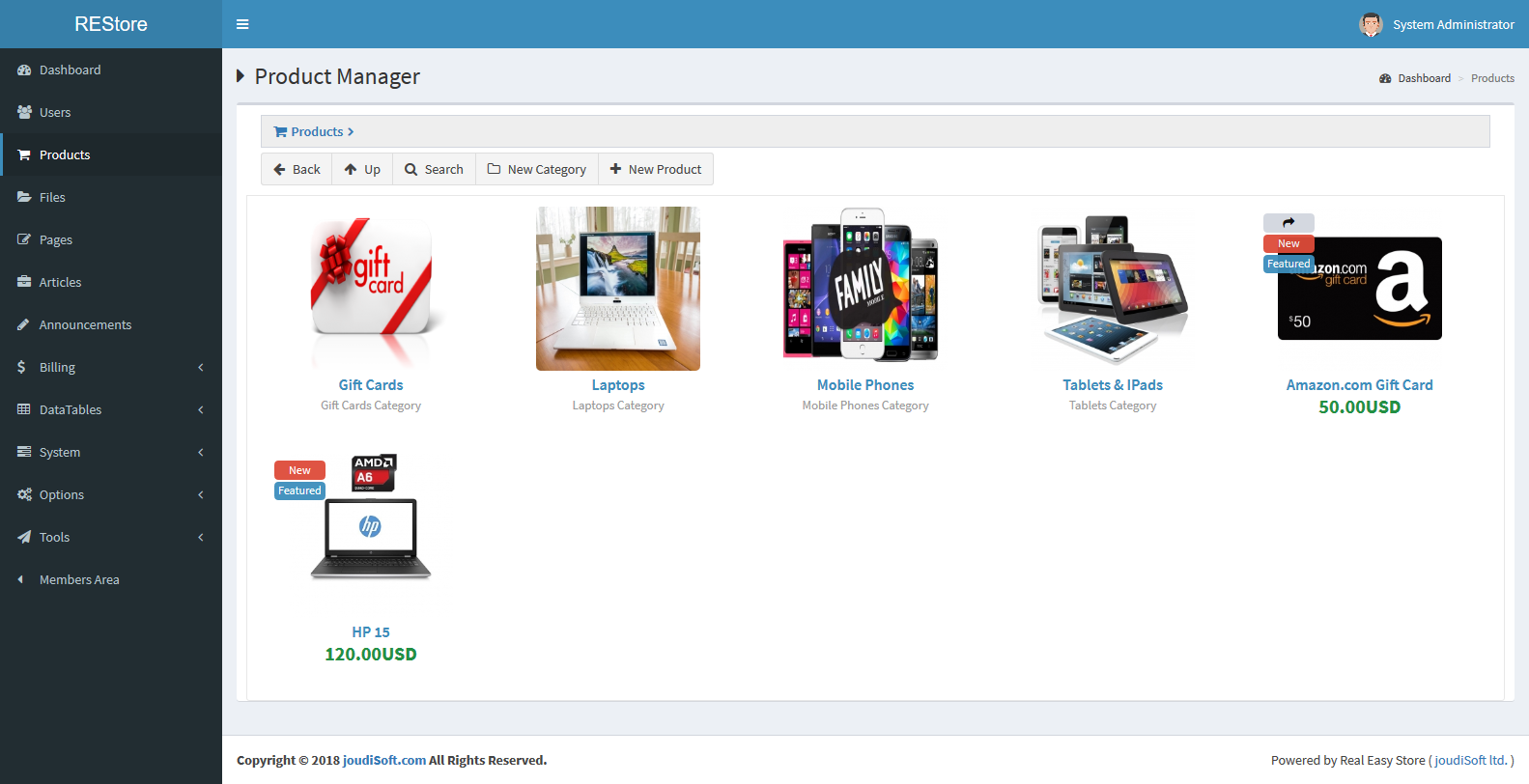The width and height of the screenshot is (1529, 784).
Task: Create a New Category
Action: pos(537,169)
